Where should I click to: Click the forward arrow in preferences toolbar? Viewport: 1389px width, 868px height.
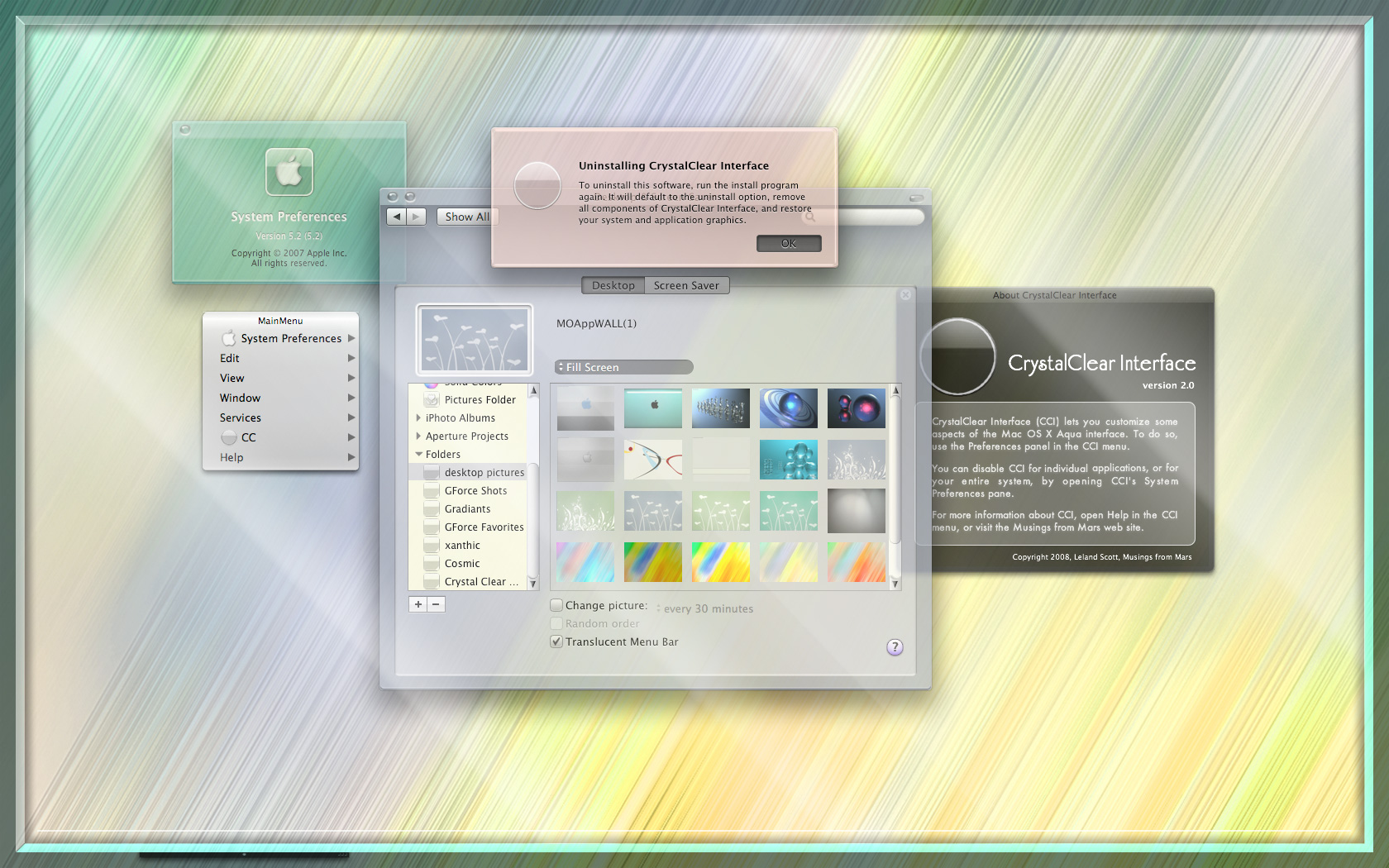coord(417,217)
